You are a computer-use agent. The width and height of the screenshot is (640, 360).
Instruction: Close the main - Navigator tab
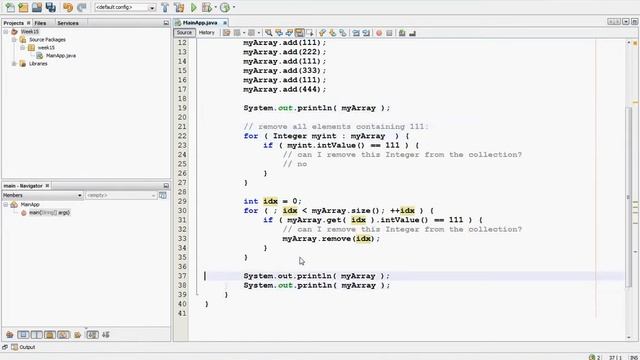click(47, 186)
